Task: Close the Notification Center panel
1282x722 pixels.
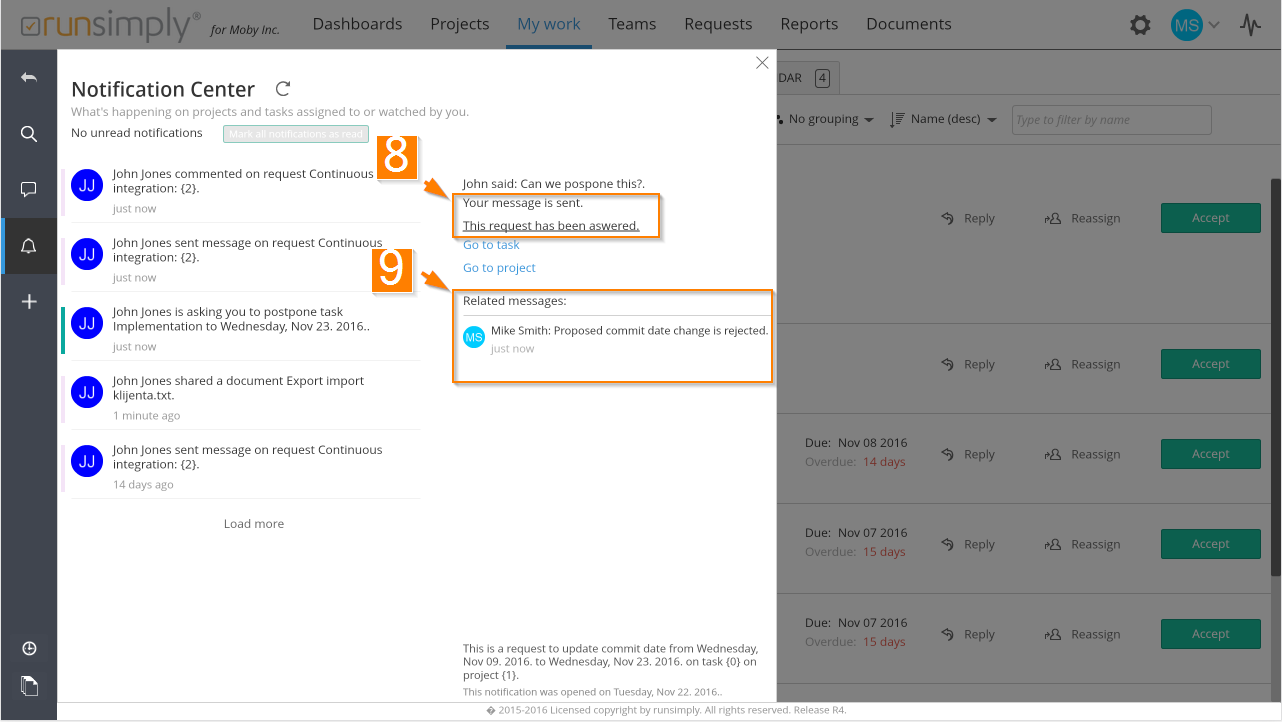Action: (762, 63)
